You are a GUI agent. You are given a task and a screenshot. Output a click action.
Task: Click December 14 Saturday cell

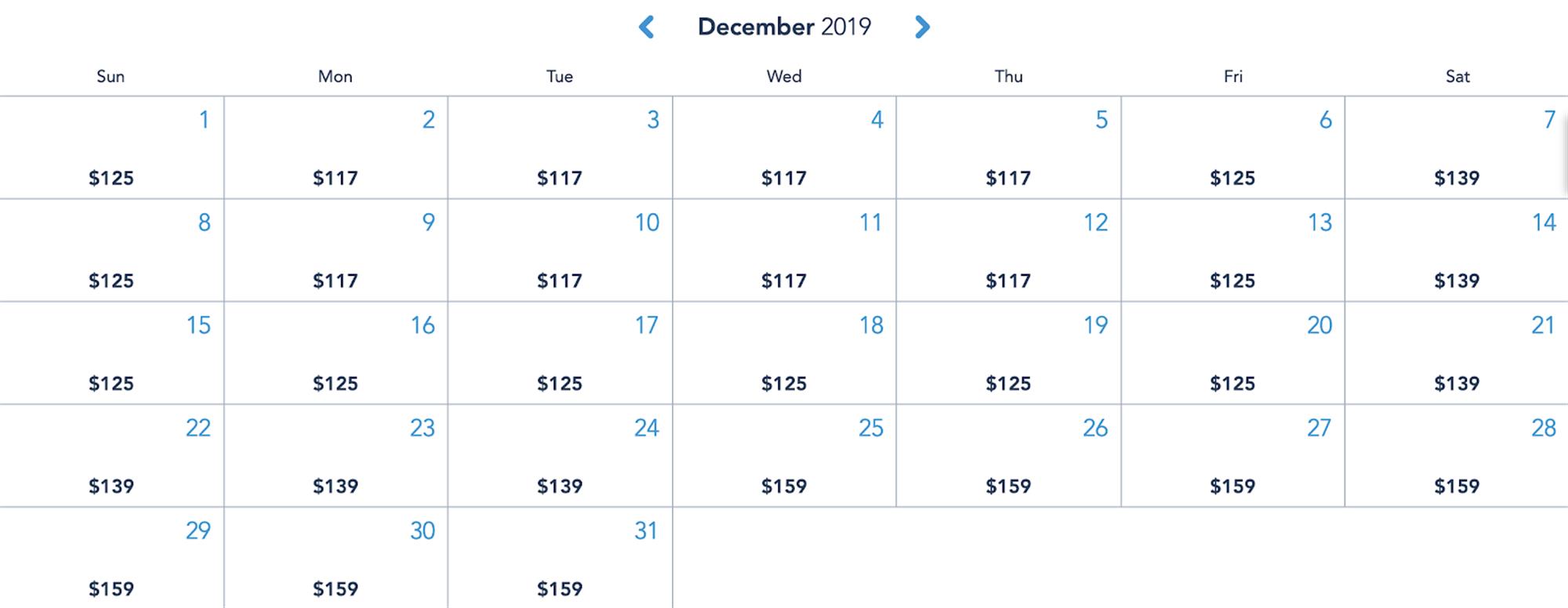(1457, 251)
